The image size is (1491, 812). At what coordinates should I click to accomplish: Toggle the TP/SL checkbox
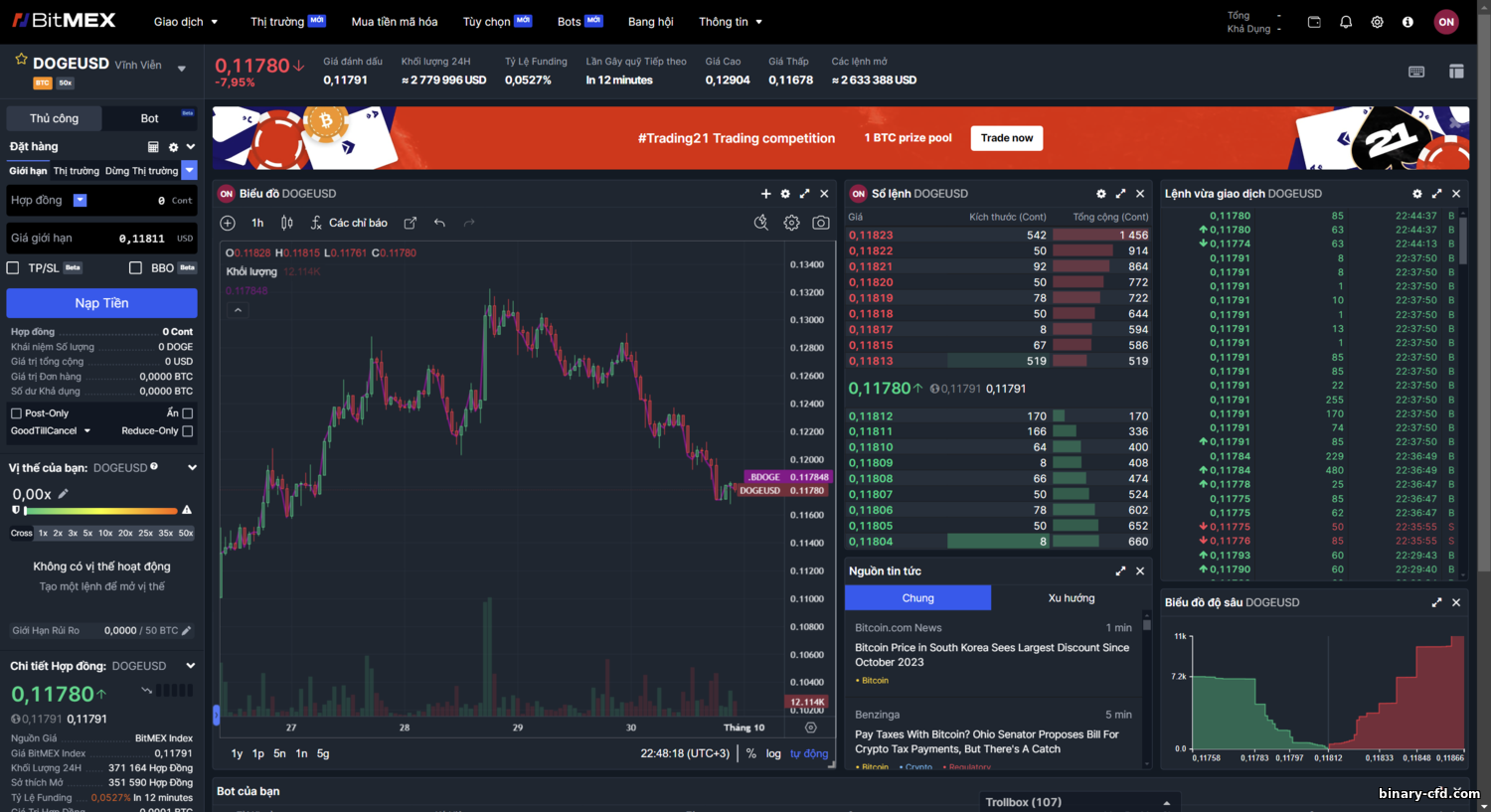pyautogui.click(x=13, y=267)
